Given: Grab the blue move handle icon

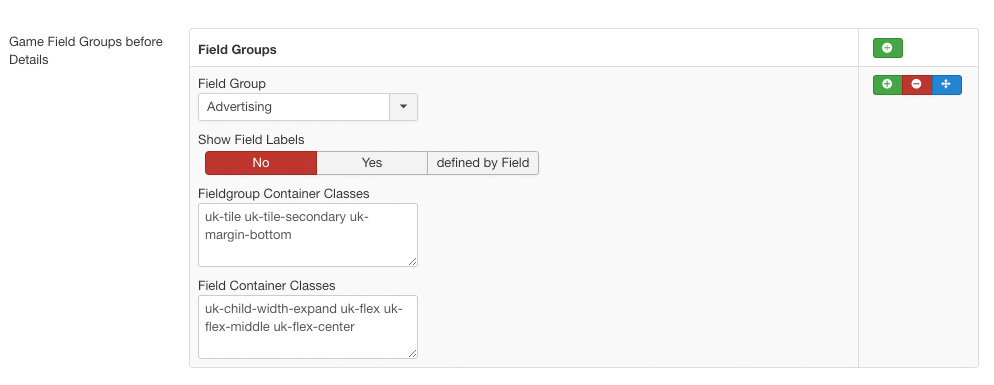Looking at the screenshot, I should (x=946, y=84).
